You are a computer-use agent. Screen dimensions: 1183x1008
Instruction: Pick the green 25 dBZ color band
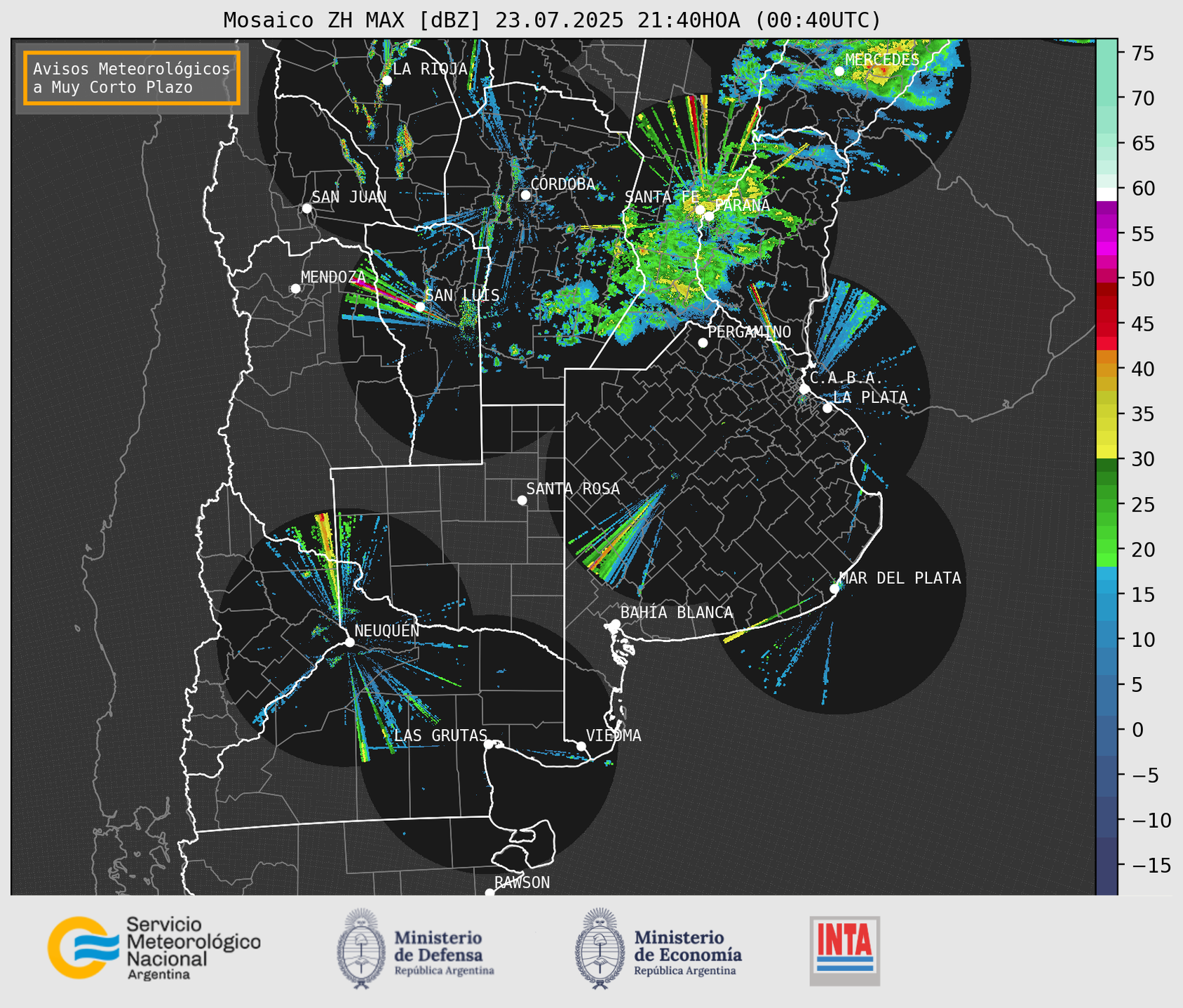coord(1107,505)
